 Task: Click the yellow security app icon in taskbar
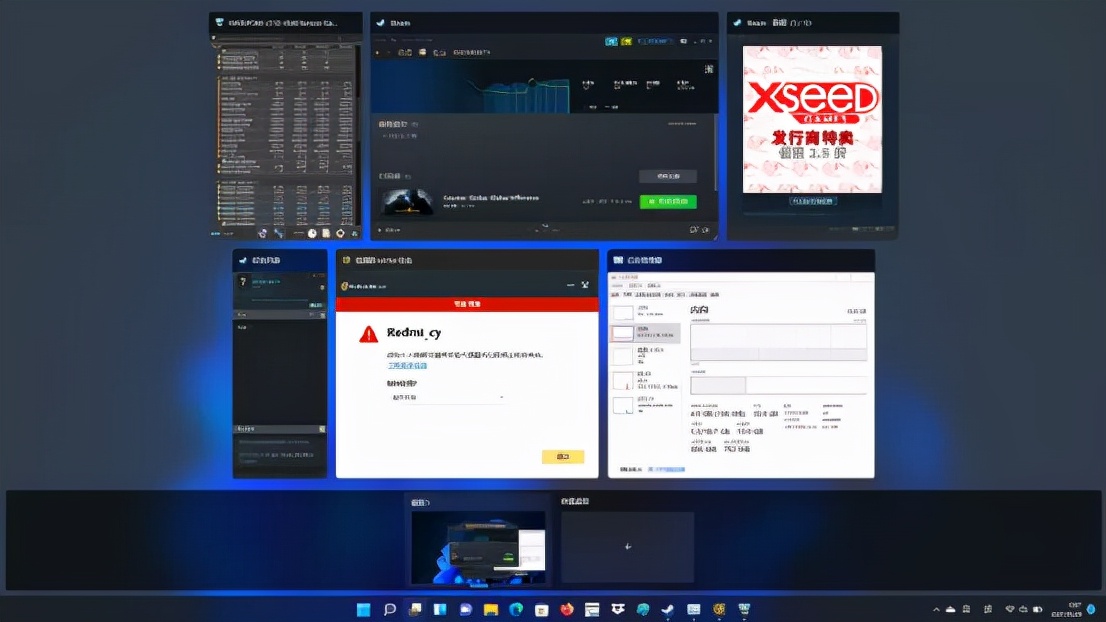[719, 609]
